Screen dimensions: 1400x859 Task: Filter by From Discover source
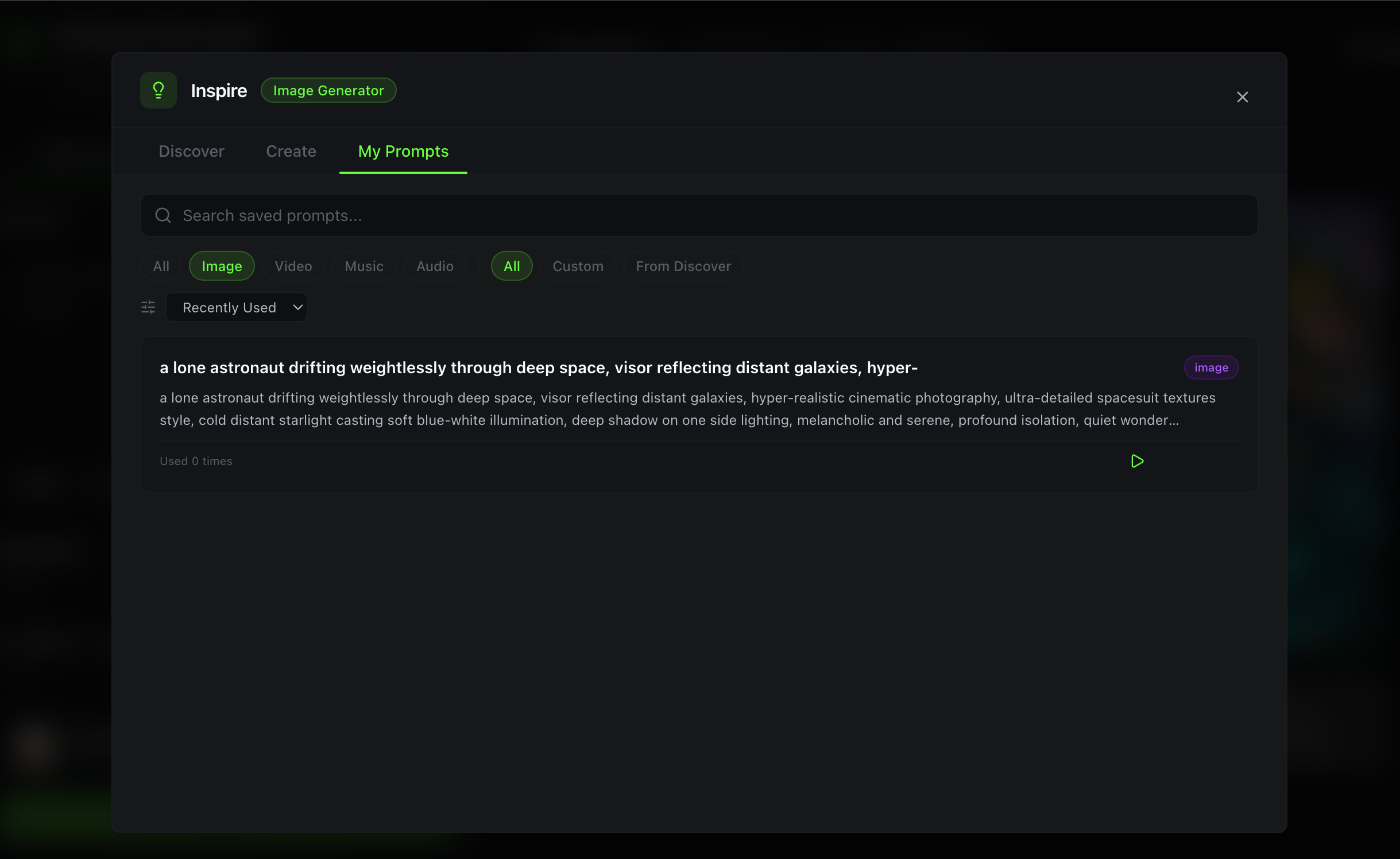tap(683, 266)
